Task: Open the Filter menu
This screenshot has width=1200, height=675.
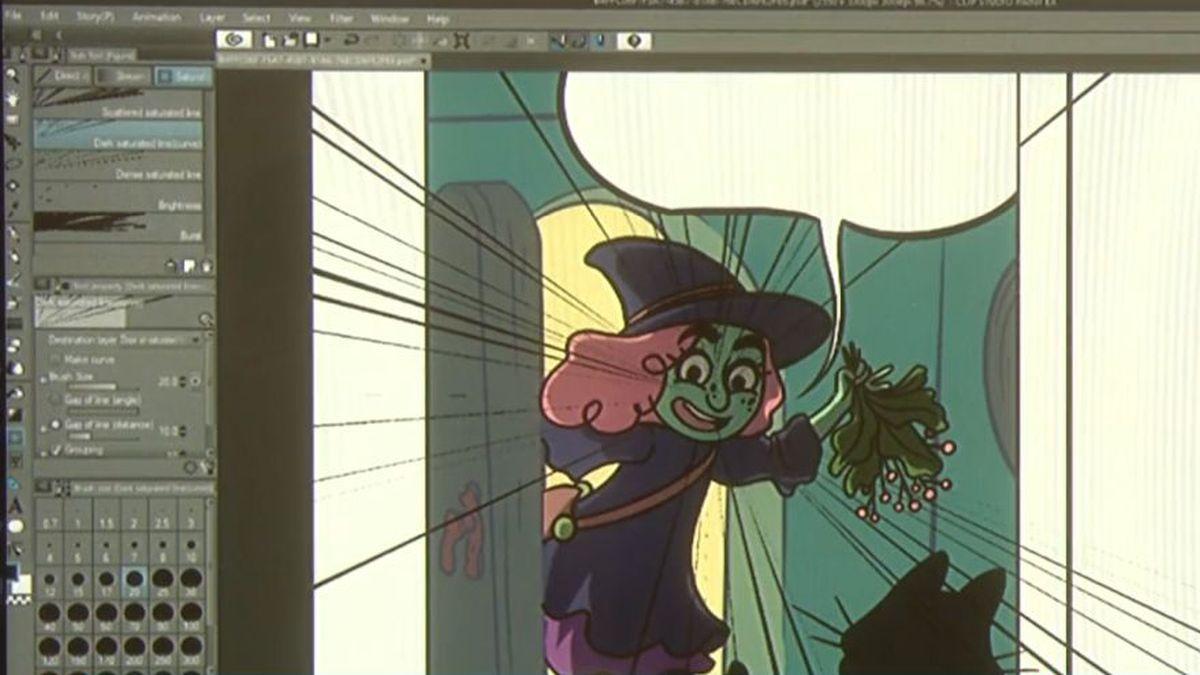Action: point(341,18)
